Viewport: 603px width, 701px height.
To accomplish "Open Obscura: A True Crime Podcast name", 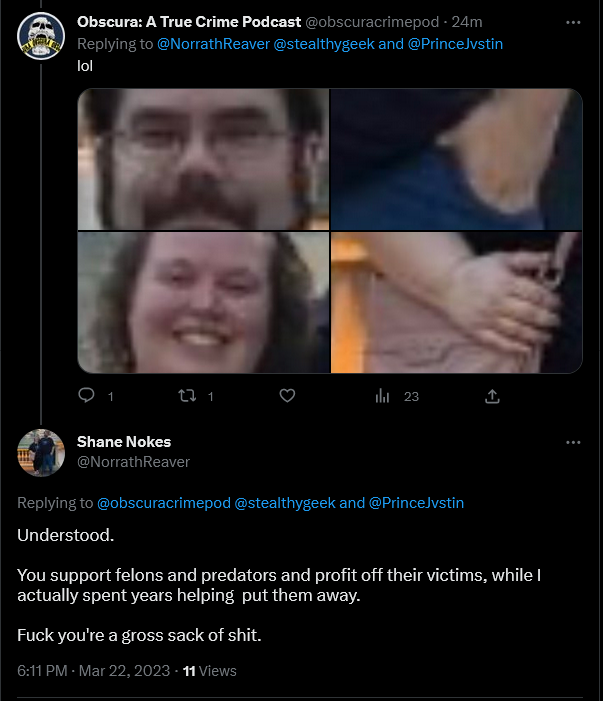I will click(x=189, y=22).
